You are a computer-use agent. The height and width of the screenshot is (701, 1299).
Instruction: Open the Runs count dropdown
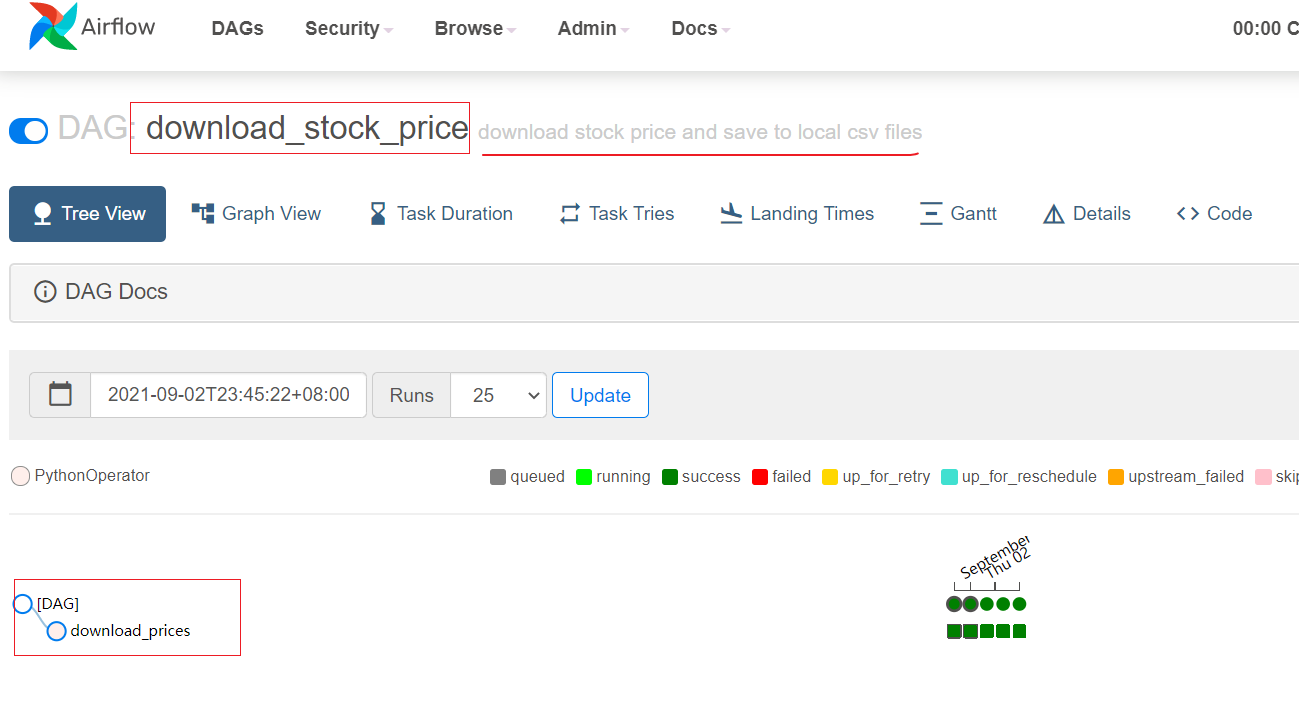pos(498,395)
